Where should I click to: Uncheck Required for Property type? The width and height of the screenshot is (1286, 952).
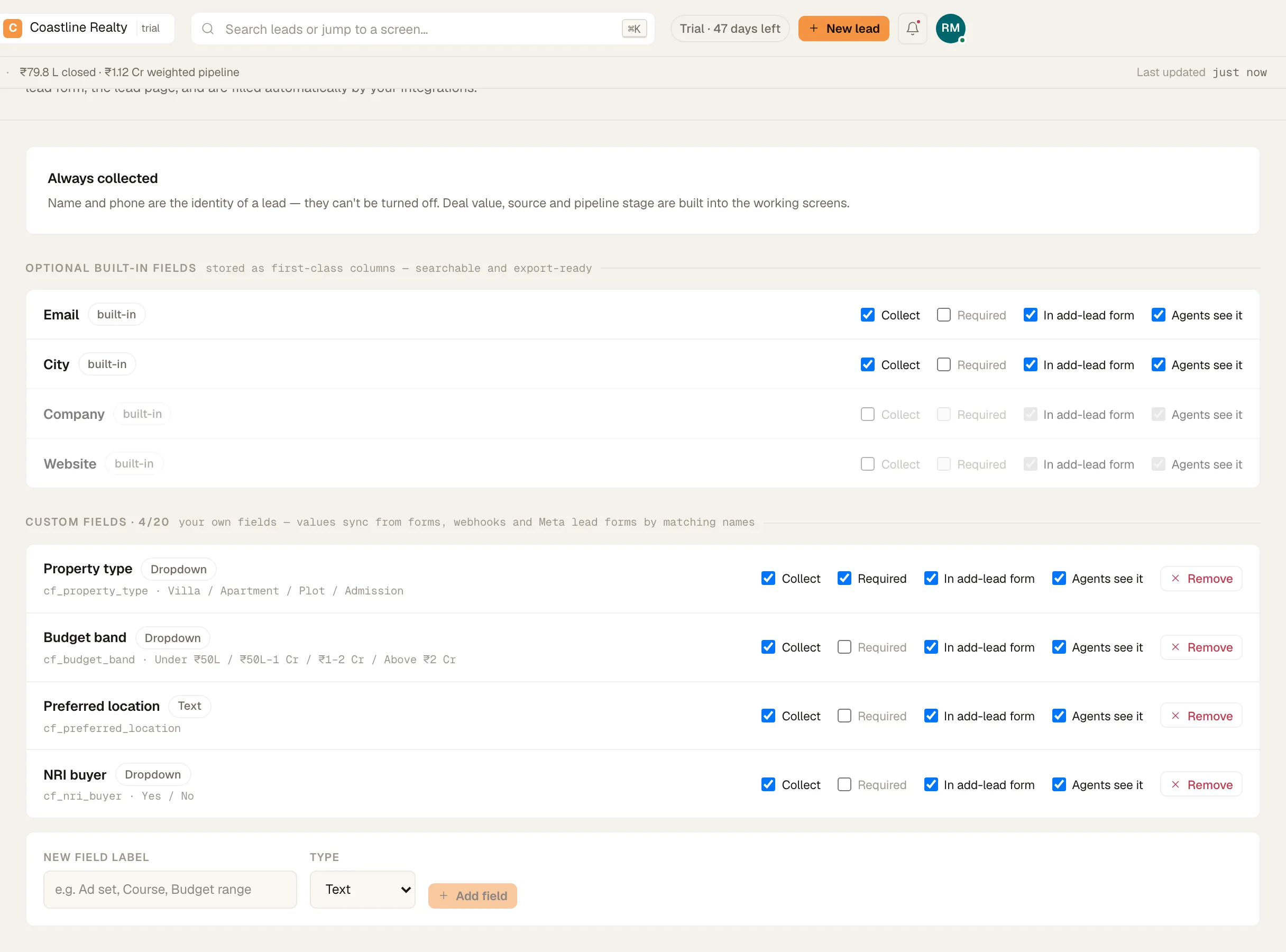[844, 578]
